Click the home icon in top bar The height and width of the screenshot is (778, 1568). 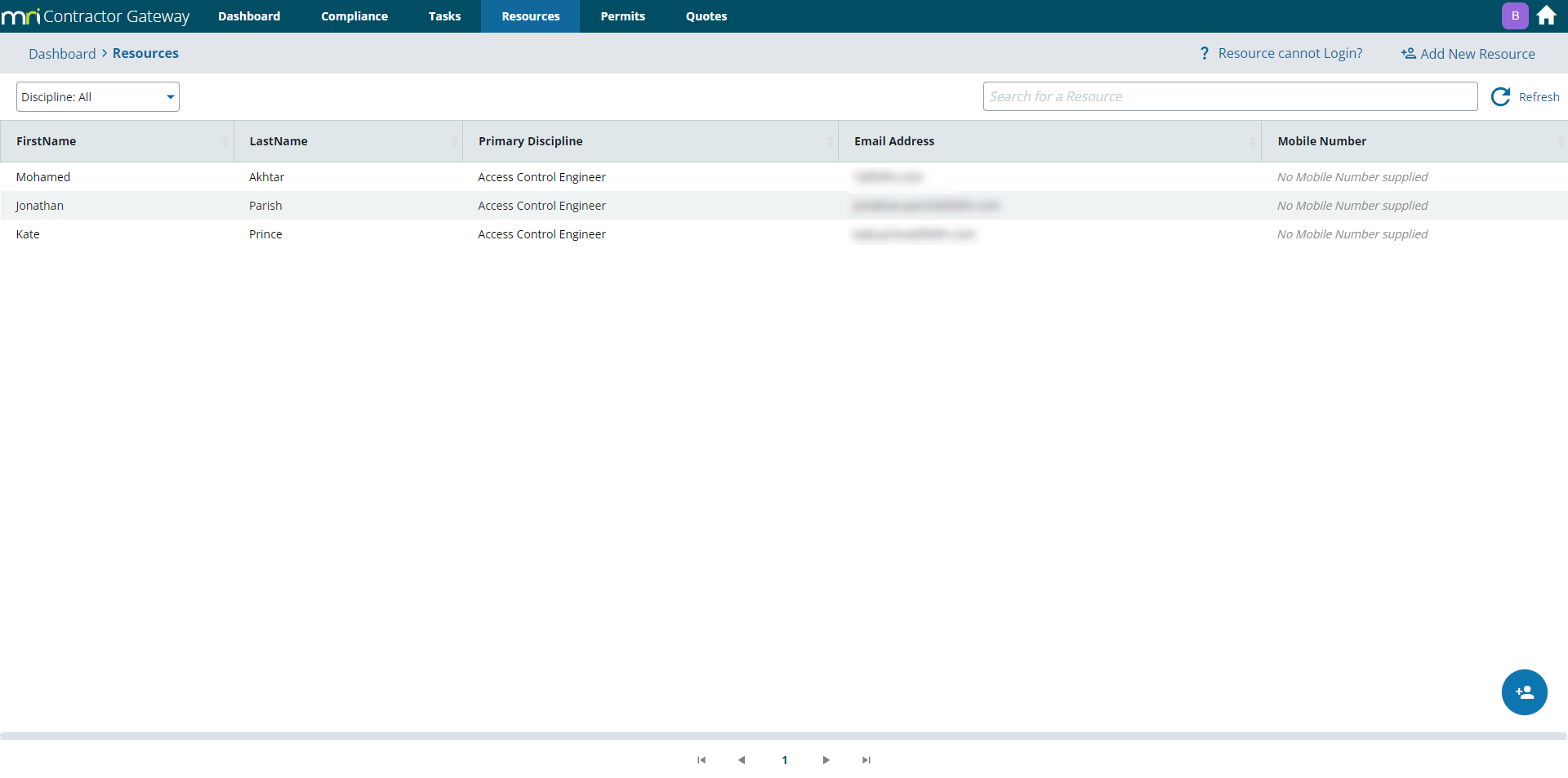coord(1546,16)
